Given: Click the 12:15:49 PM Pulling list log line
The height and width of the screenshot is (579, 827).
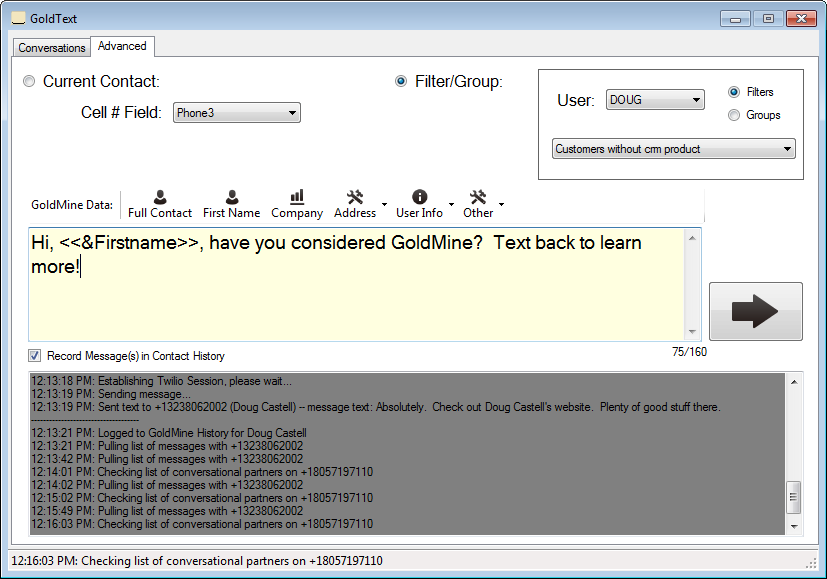Looking at the screenshot, I should [x=167, y=511].
